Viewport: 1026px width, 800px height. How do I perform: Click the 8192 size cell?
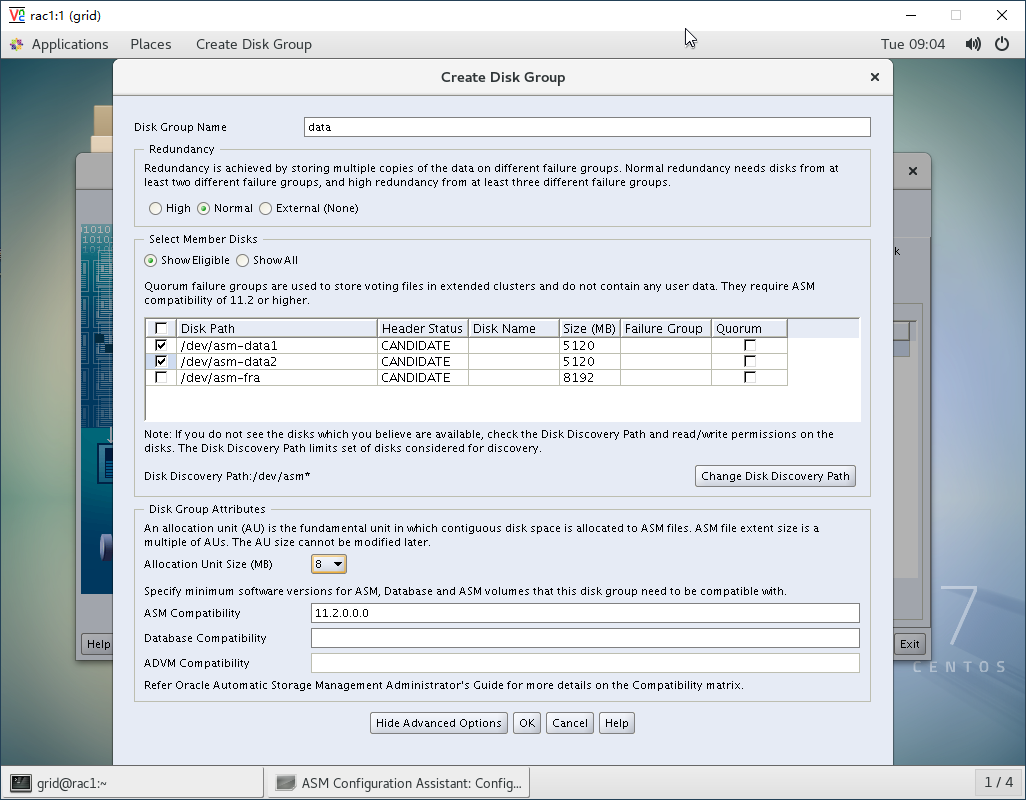click(590, 377)
